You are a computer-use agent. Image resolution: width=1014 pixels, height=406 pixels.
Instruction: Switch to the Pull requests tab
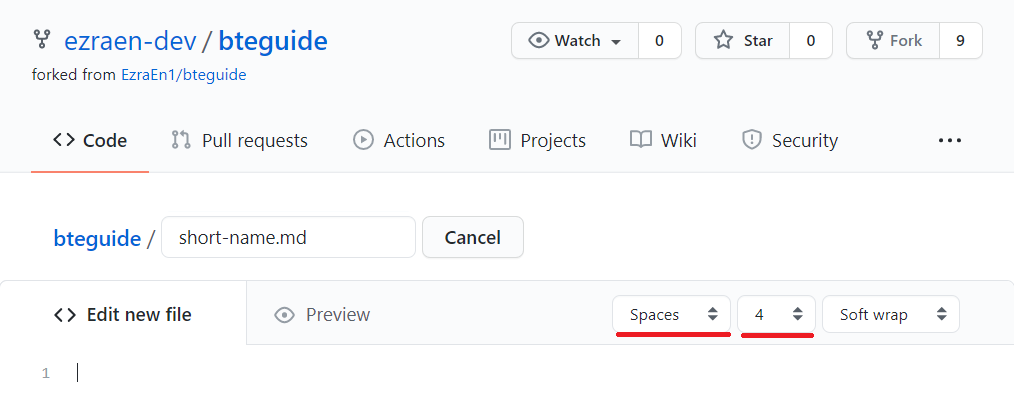(239, 140)
